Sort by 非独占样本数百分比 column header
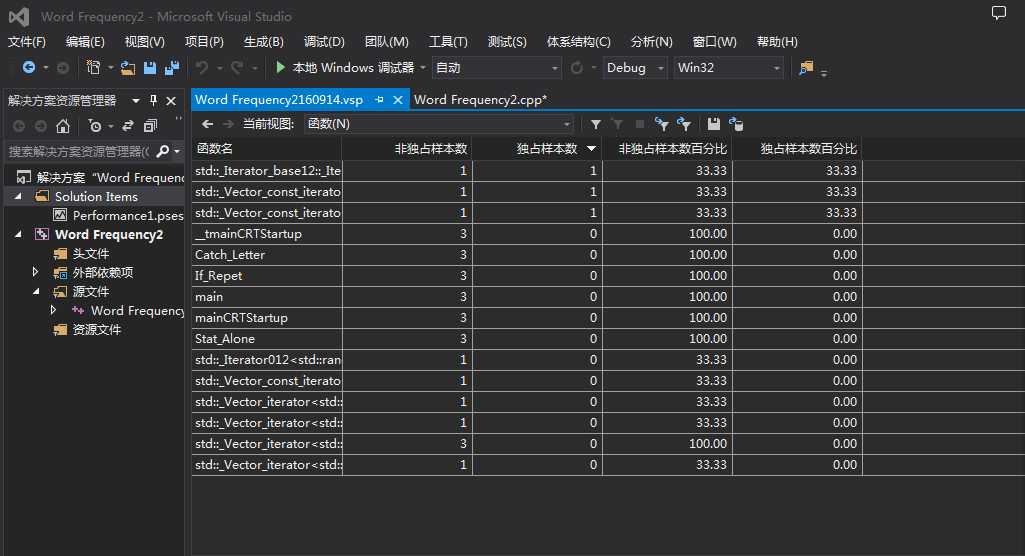Viewport: 1025px width, 556px height. [667, 149]
